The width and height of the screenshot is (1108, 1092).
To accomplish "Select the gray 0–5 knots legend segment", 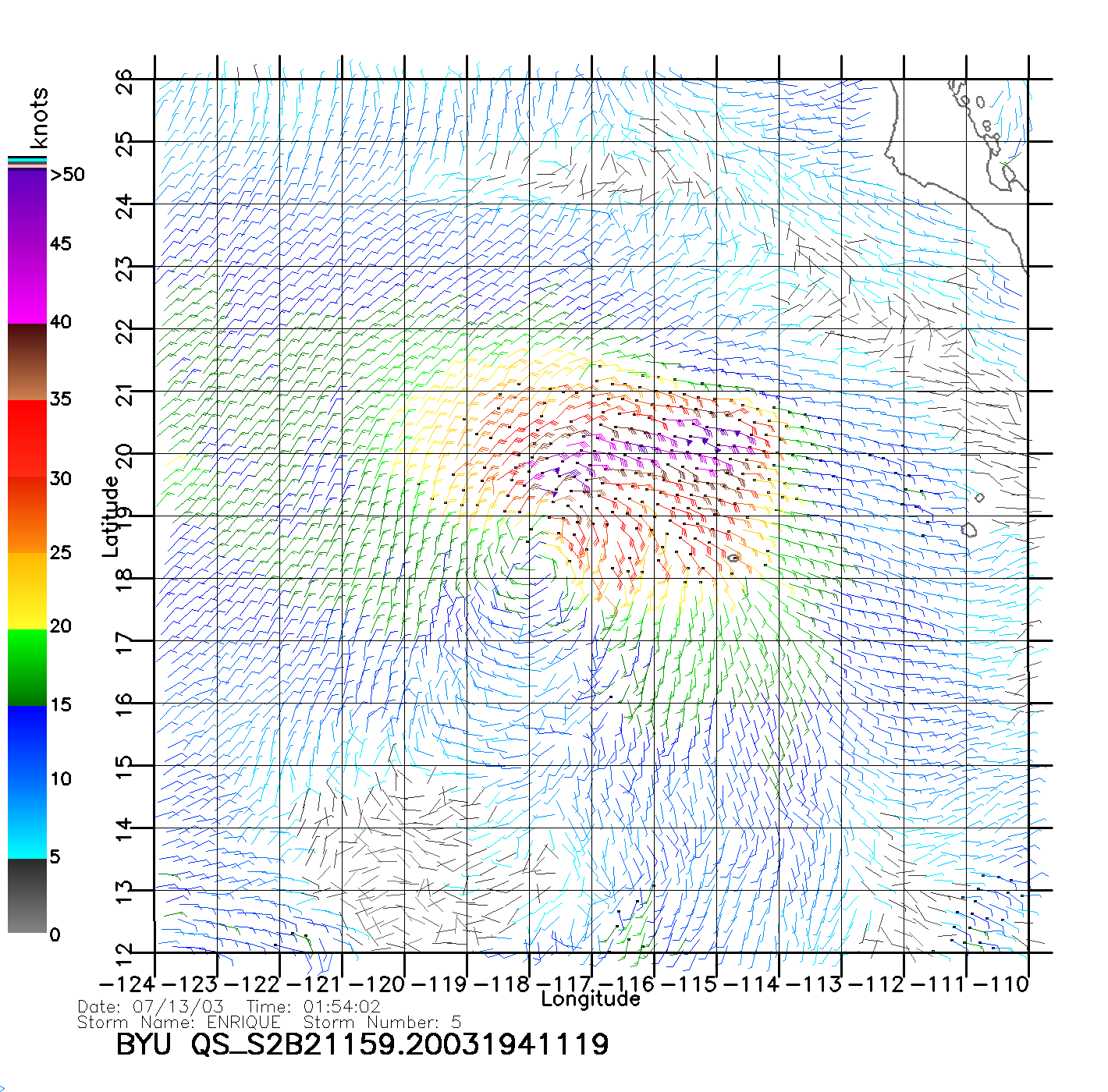I will pos(27,895).
